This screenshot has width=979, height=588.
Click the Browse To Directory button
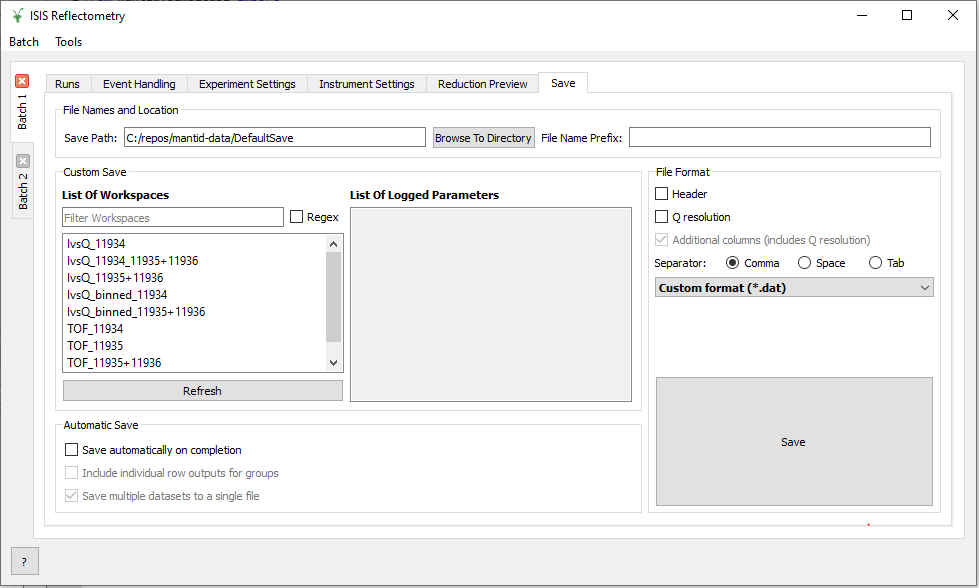tap(483, 138)
